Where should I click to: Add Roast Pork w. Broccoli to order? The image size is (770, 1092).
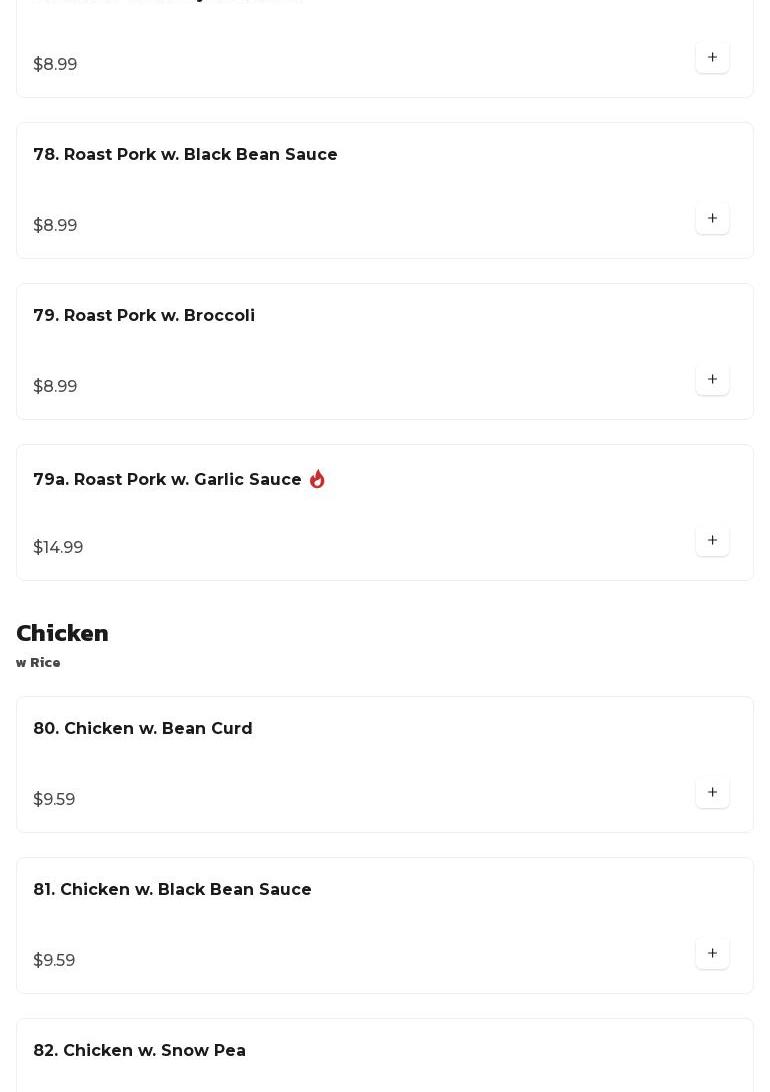(x=712, y=379)
